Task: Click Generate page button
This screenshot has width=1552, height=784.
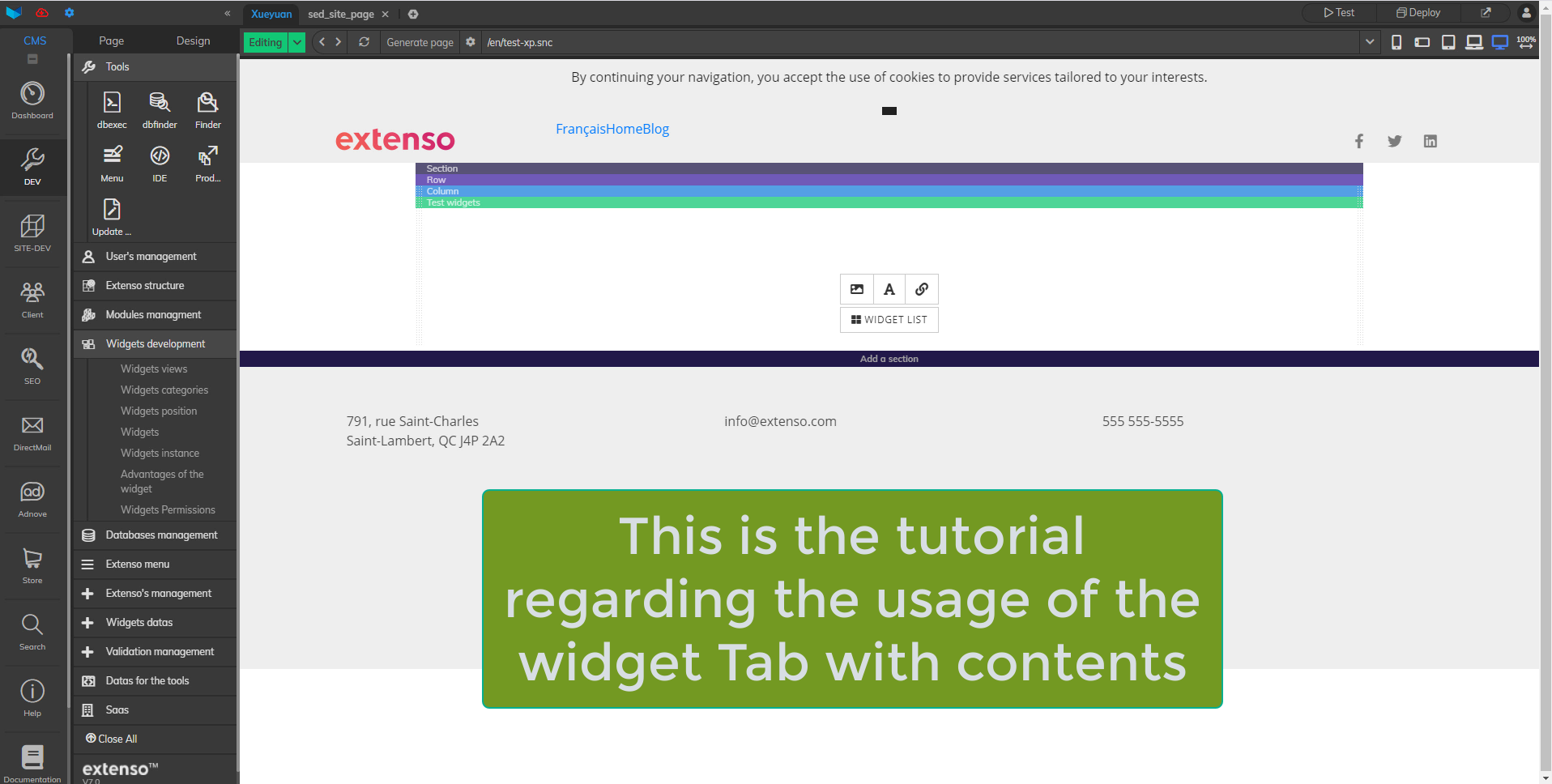Action: click(420, 42)
